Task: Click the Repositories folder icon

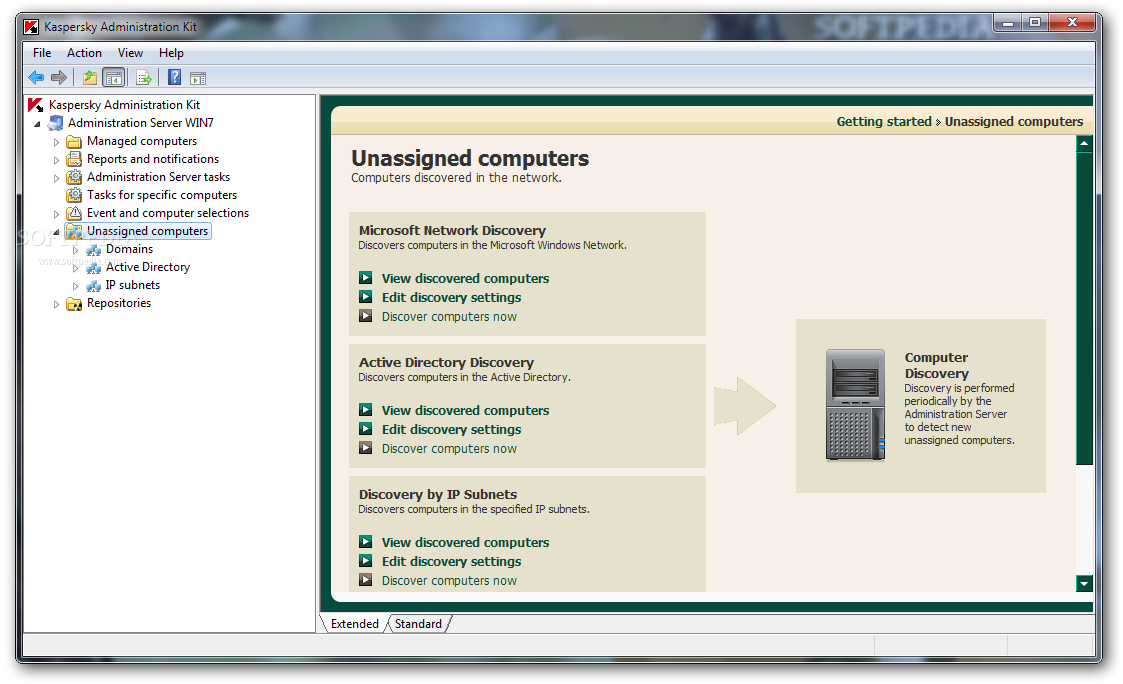Action: point(74,304)
